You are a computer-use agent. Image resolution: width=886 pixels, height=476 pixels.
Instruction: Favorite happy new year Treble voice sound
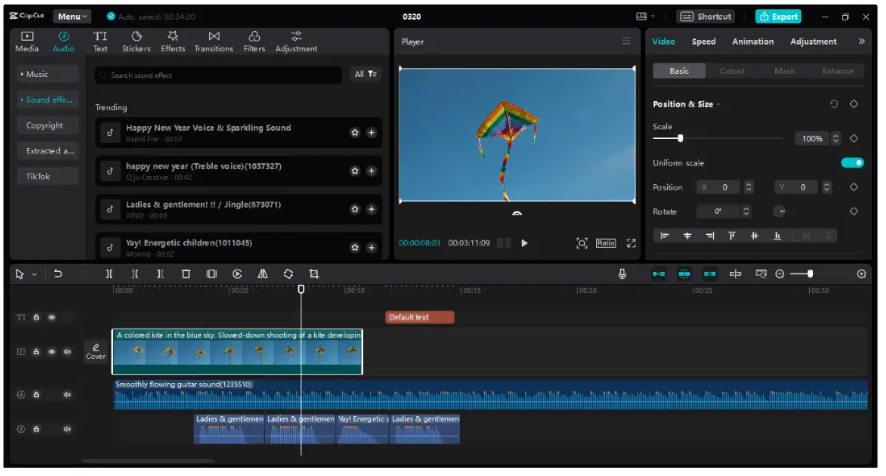pyautogui.click(x=355, y=171)
